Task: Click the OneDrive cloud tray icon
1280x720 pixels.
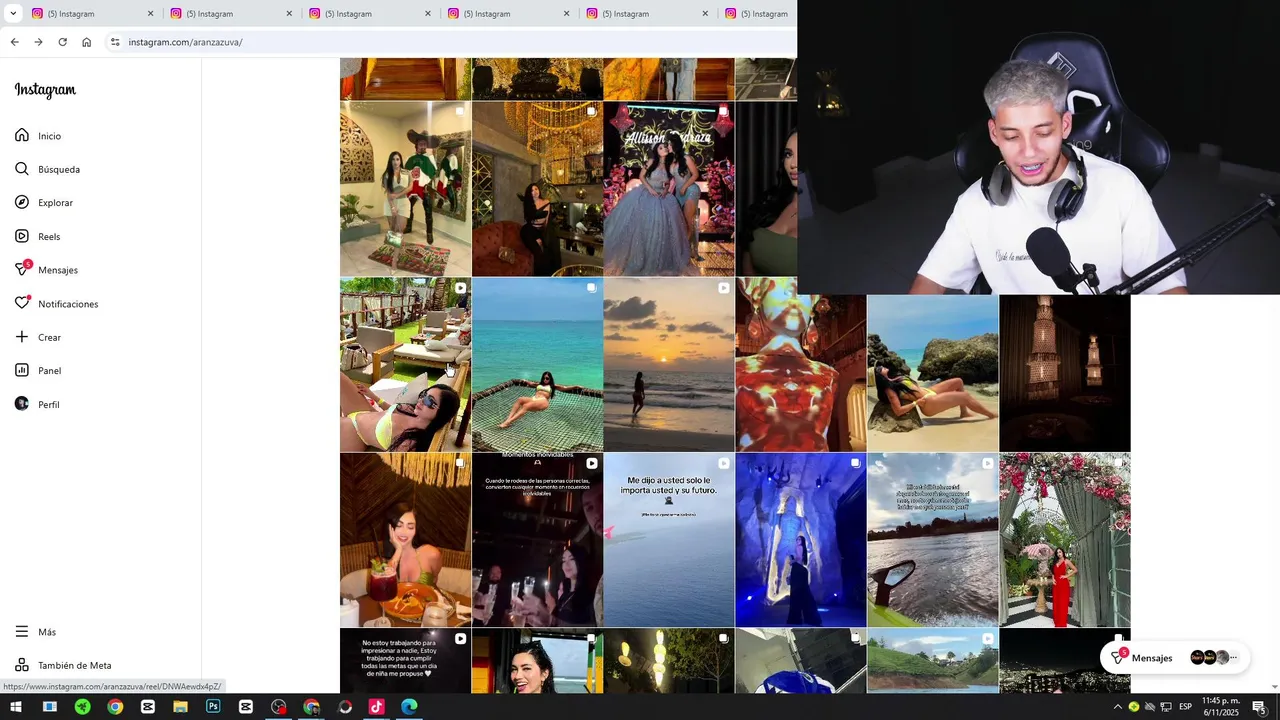Action: point(1150,707)
